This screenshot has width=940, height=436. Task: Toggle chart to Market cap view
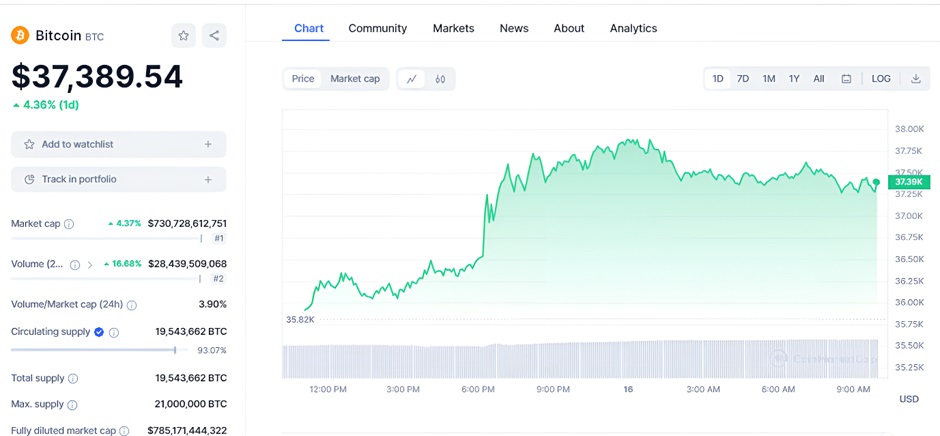(355, 79)
